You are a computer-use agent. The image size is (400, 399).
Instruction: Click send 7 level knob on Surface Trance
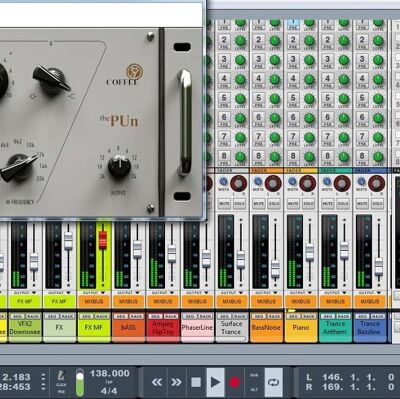point(240,137)
